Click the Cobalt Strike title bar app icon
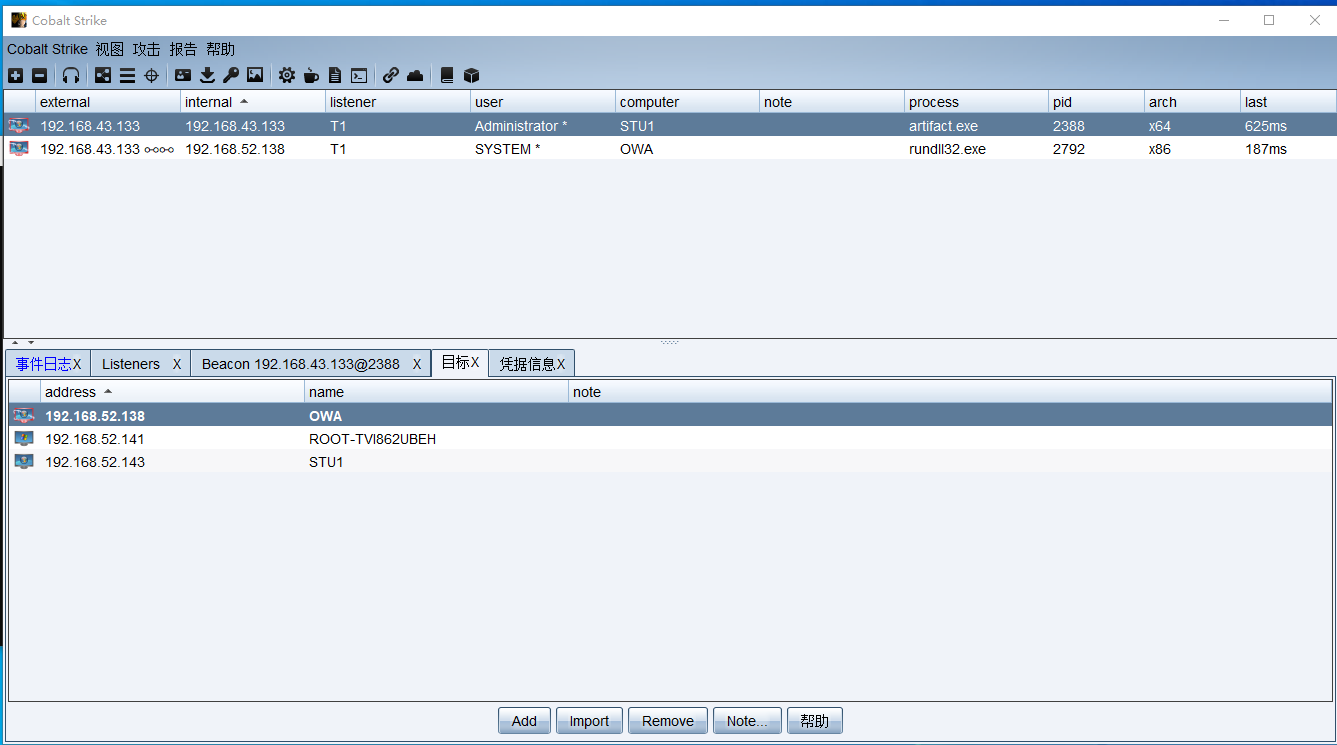This screenshot has width=1337, height=745. click(19, 20)
